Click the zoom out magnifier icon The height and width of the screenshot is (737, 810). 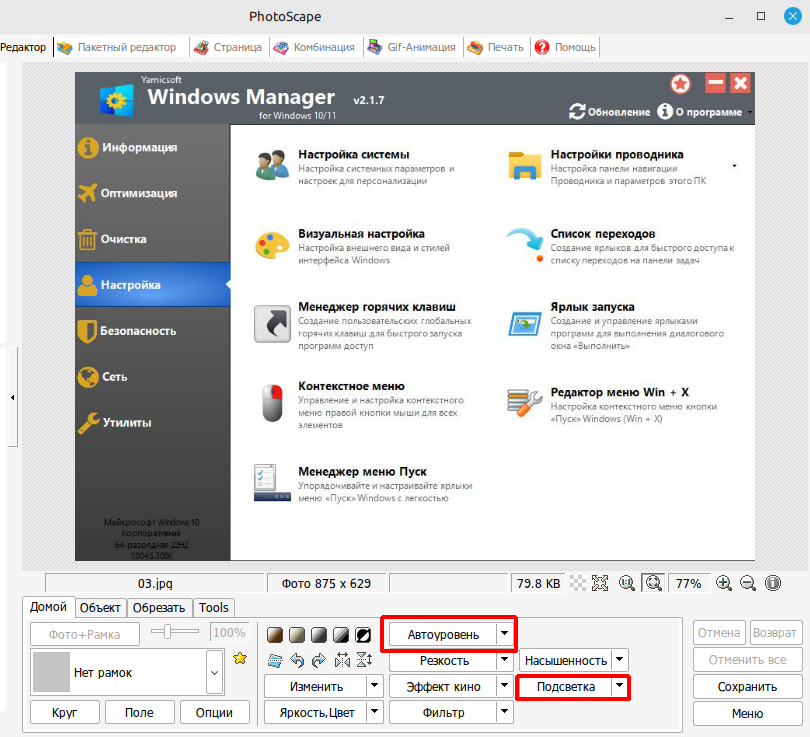(x=747, y=583)
